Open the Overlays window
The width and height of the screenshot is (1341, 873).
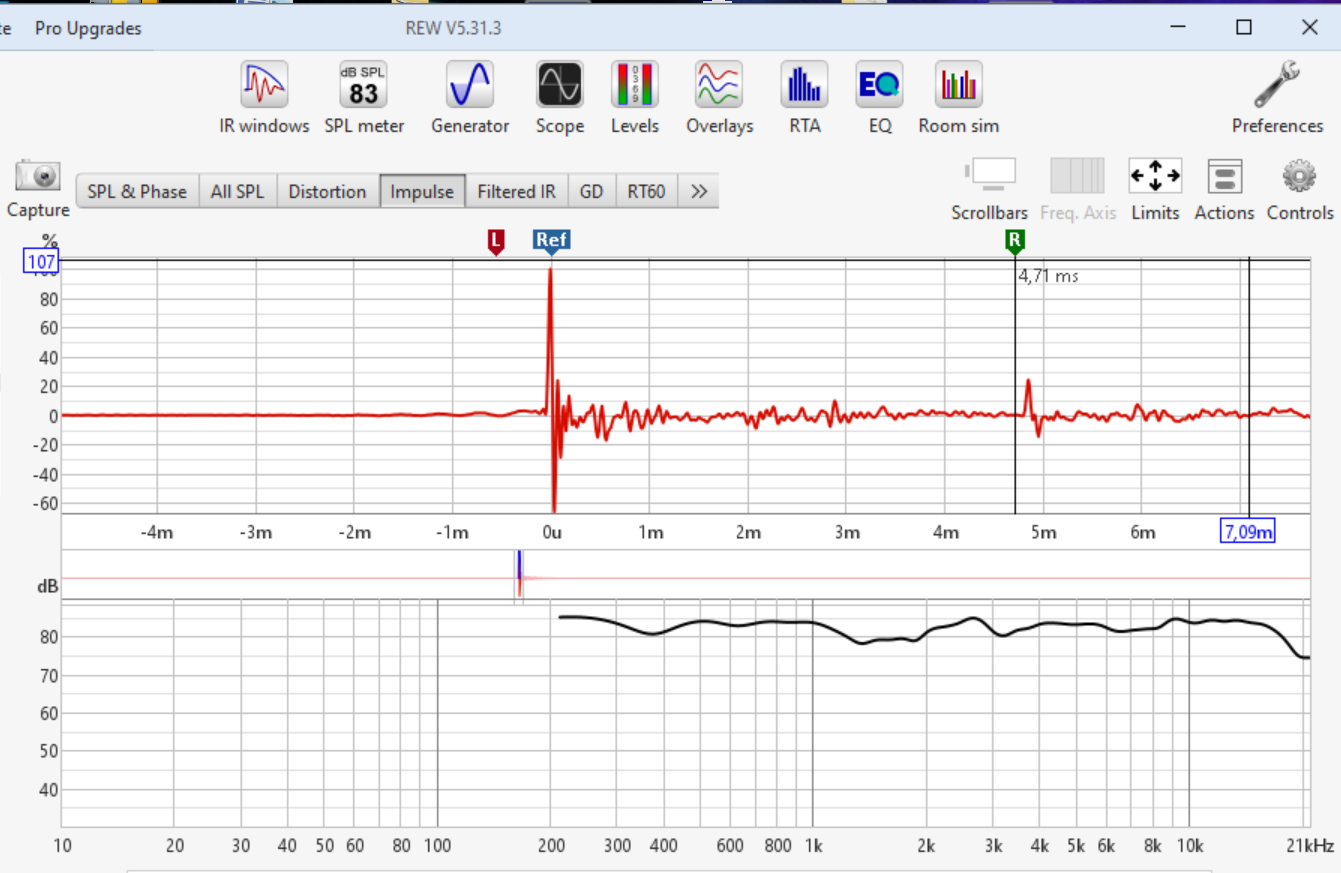(719, 86)
